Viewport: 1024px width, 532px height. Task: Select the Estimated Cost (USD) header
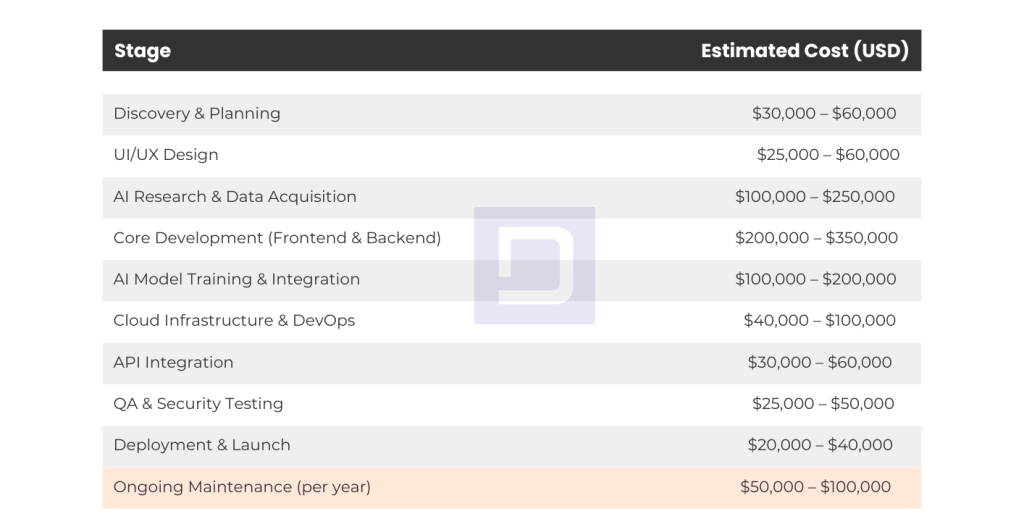coord(805,50)
